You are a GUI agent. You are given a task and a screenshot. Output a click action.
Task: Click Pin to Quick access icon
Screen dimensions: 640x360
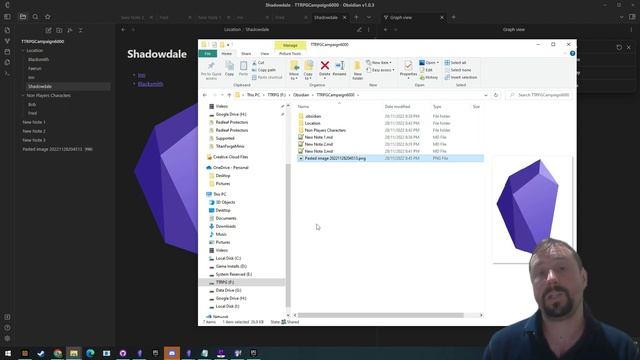[211, 66]
